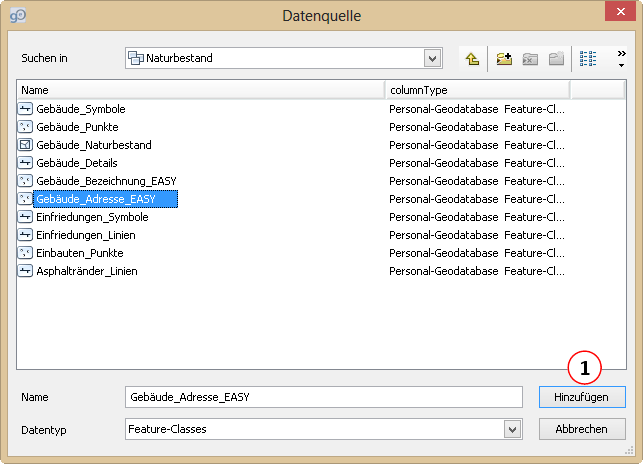Close the Datenquelle dialog
This screenshot has height=464, width=643.
pos(619,15)
